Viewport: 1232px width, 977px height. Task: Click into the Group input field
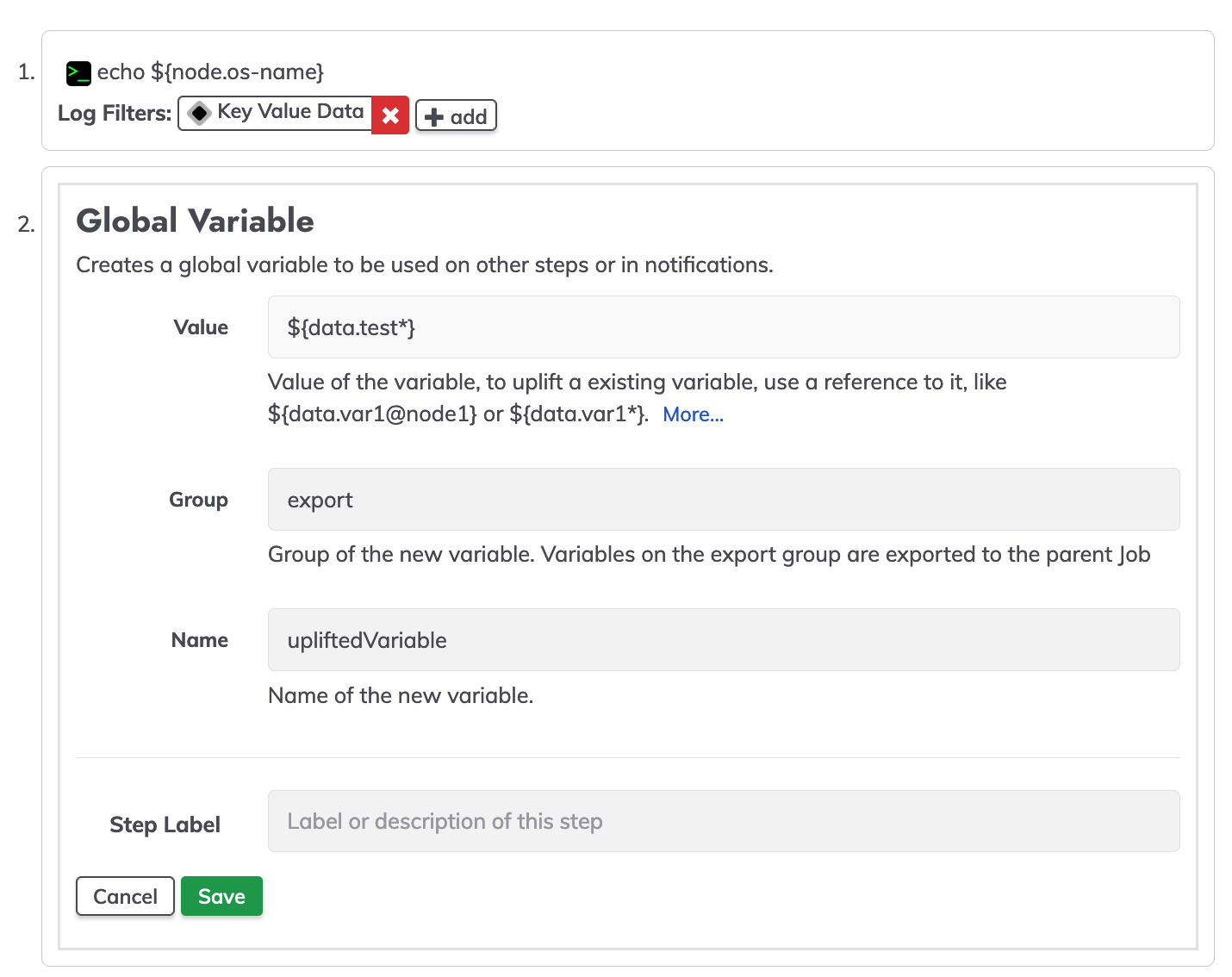[x=724, y=500]
